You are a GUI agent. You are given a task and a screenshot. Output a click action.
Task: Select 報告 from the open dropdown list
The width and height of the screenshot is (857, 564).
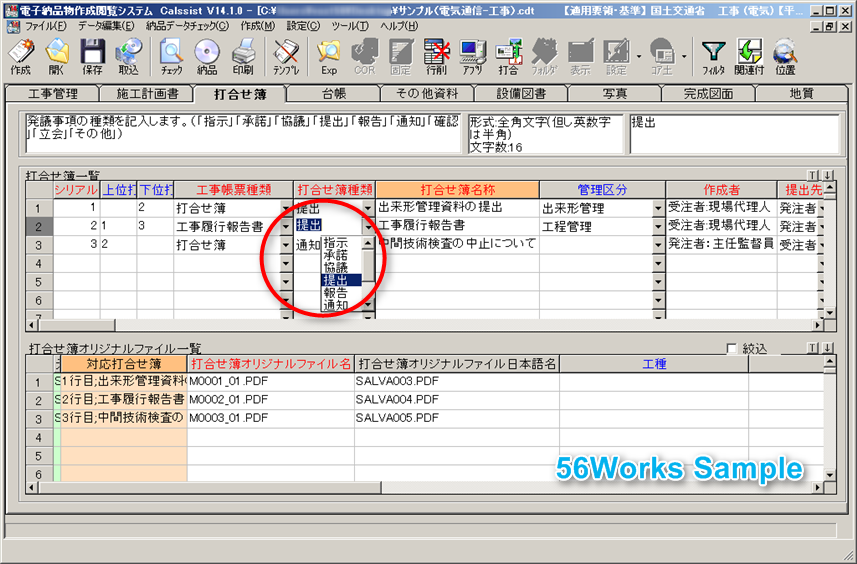click(335, 293)
